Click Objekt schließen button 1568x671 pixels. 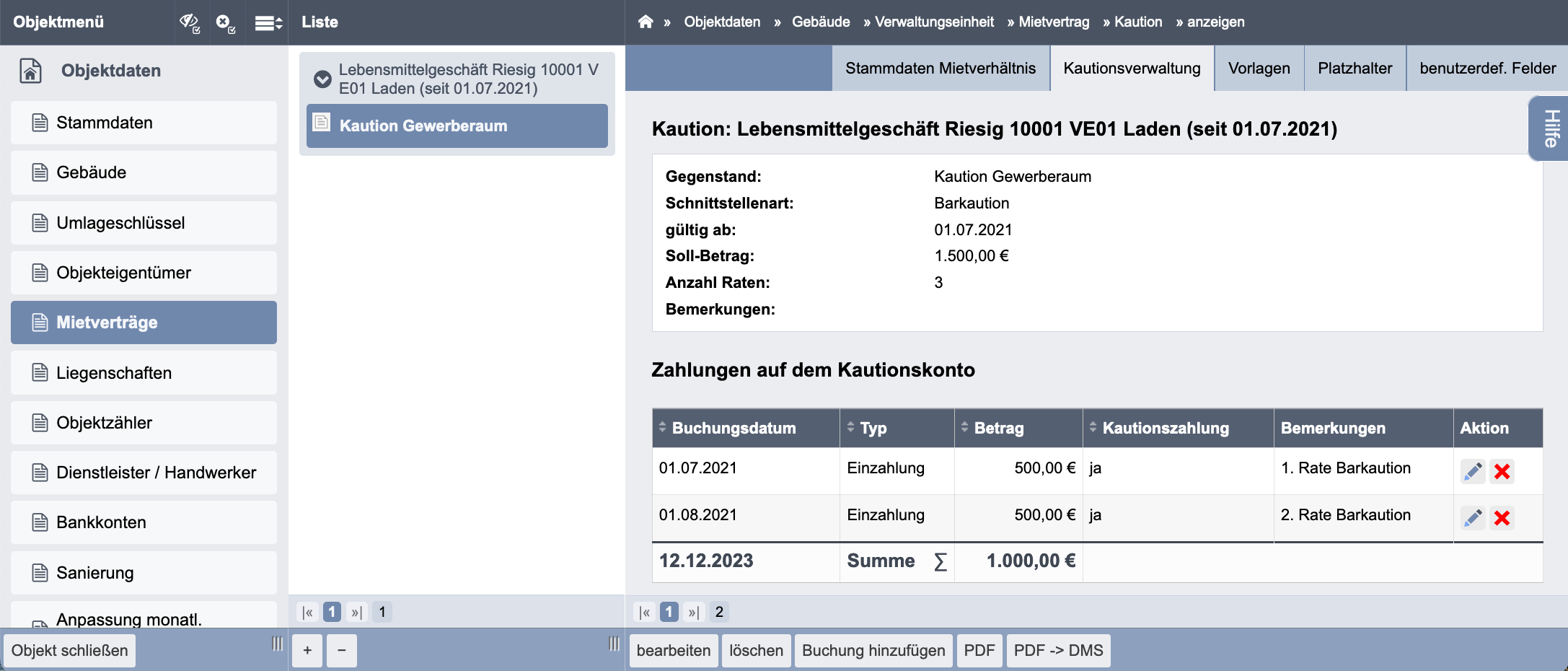point(70,651)
